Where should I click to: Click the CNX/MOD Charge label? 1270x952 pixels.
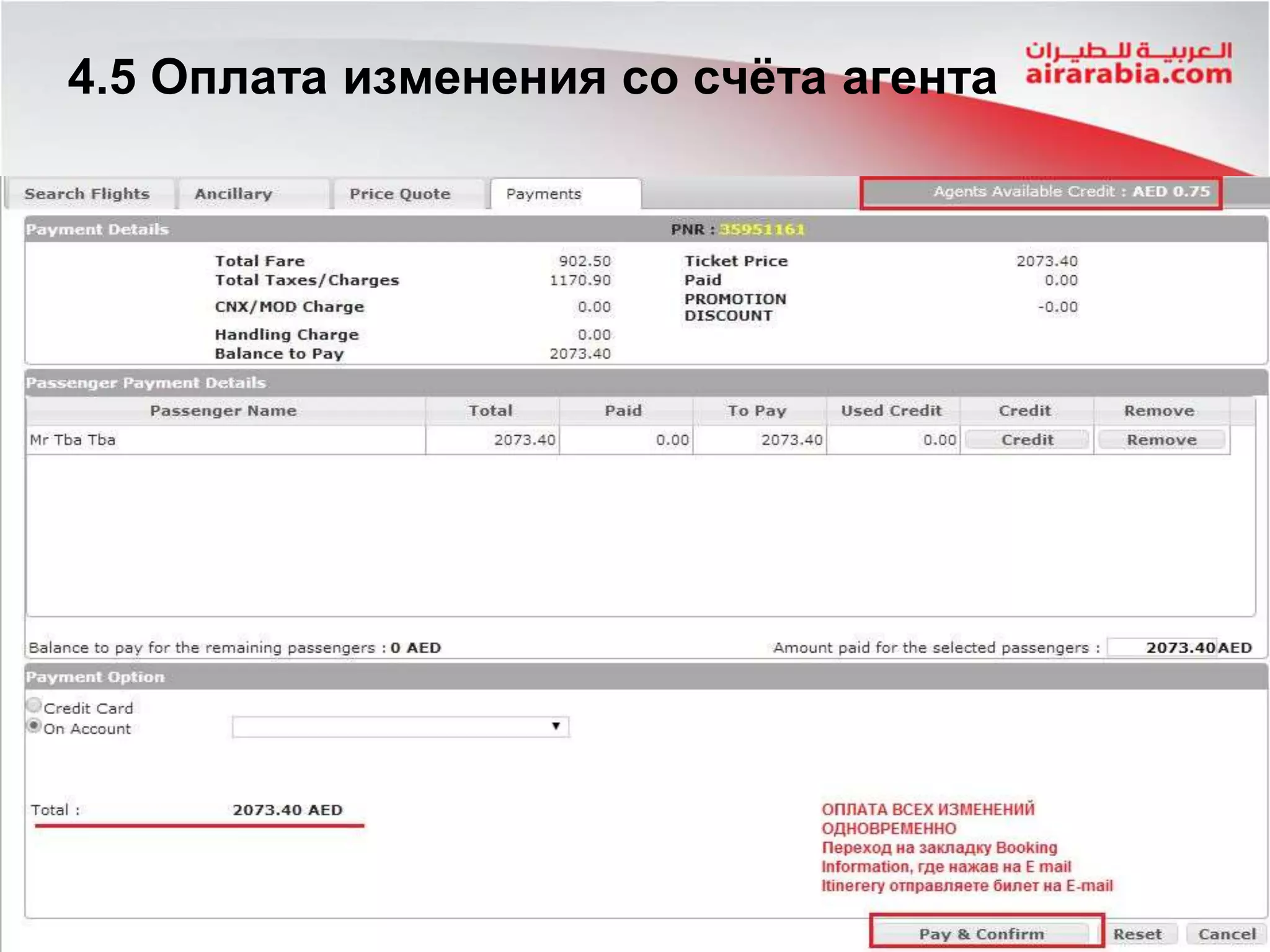pyautogui.click(x=289, y=307)
